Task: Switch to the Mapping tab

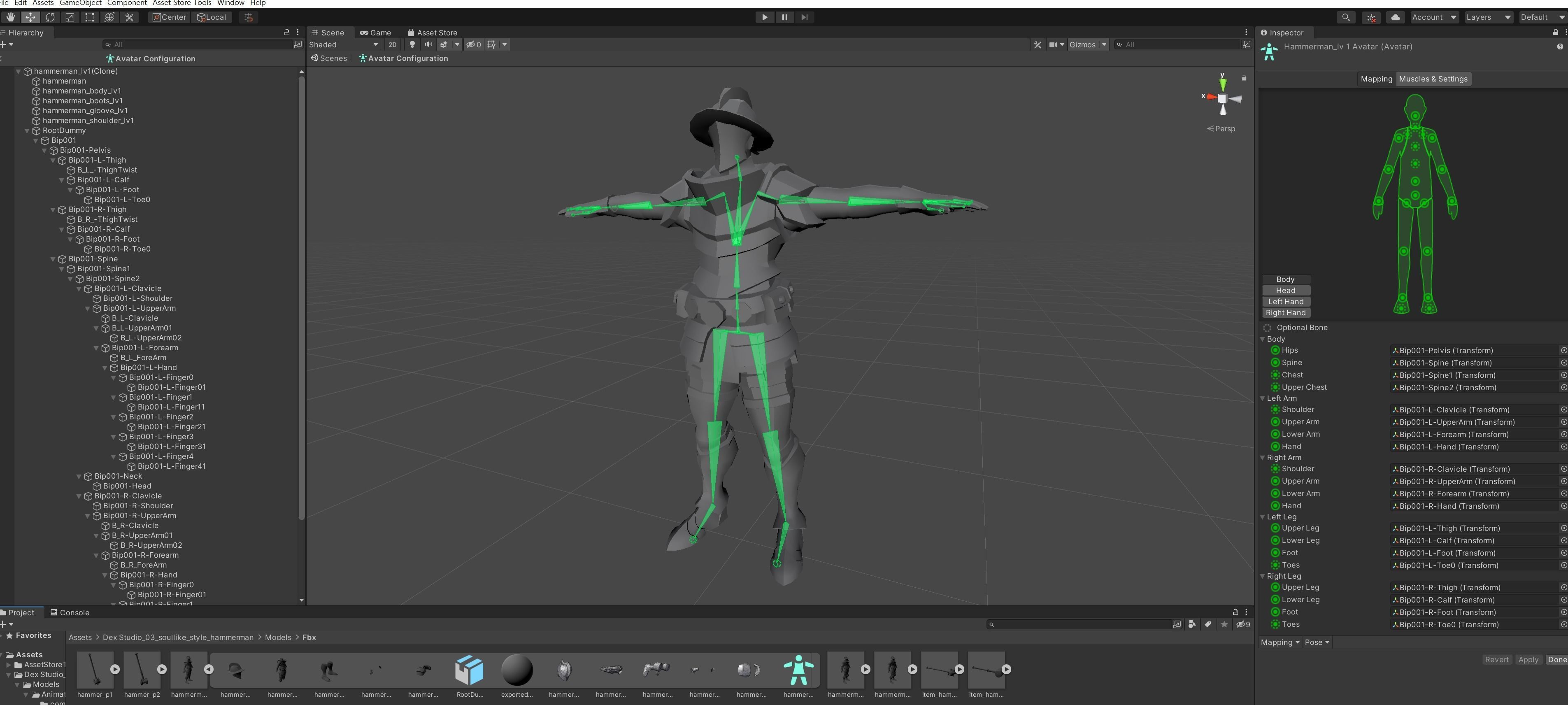Action: pos(1376,79)
